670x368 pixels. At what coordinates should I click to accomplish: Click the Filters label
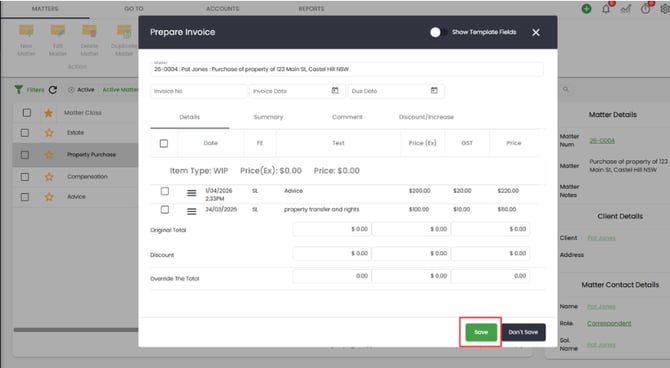(35, 90)
